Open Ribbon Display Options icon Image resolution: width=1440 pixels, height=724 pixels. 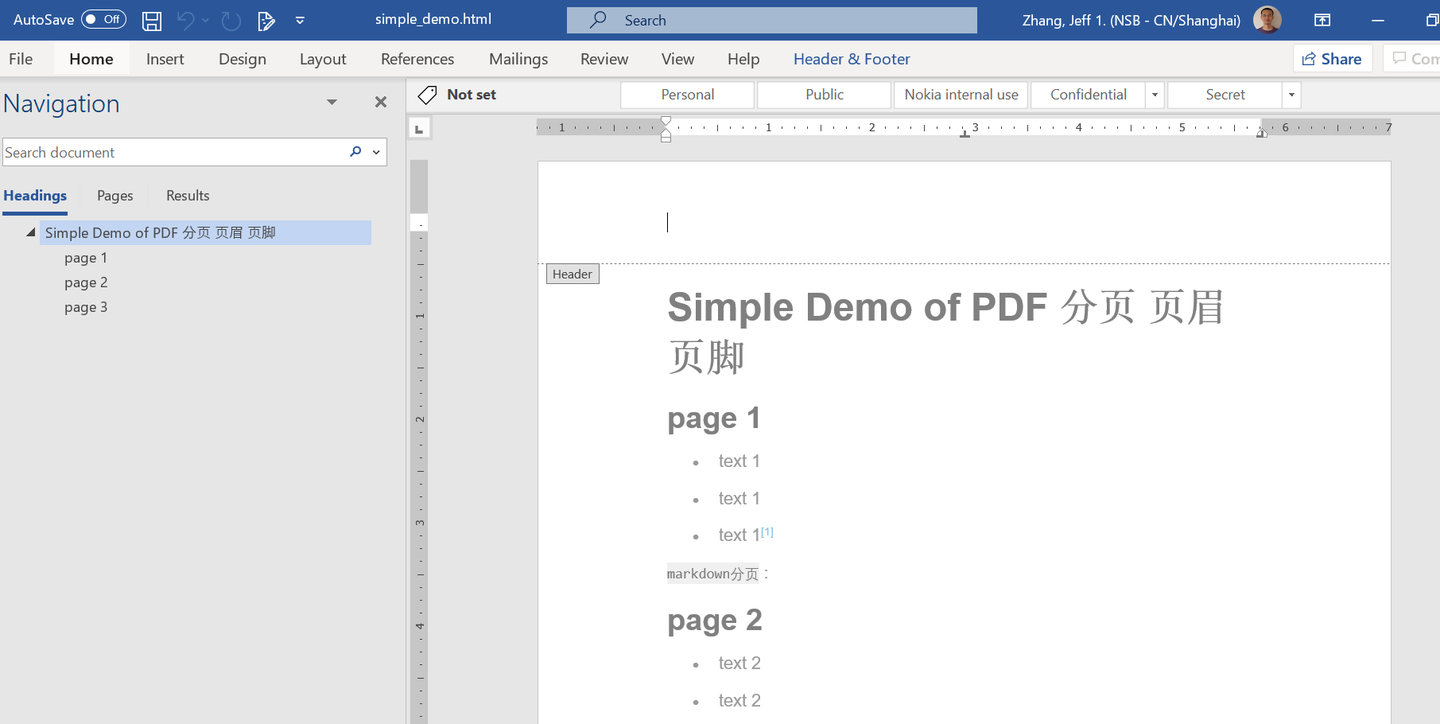[x=1322, y=20]
